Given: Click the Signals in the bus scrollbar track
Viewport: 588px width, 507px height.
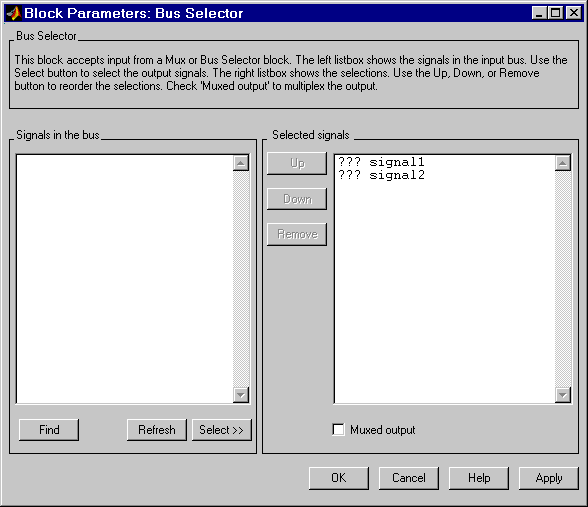Looking at the screenshot, I should click(x=241, y=279).
